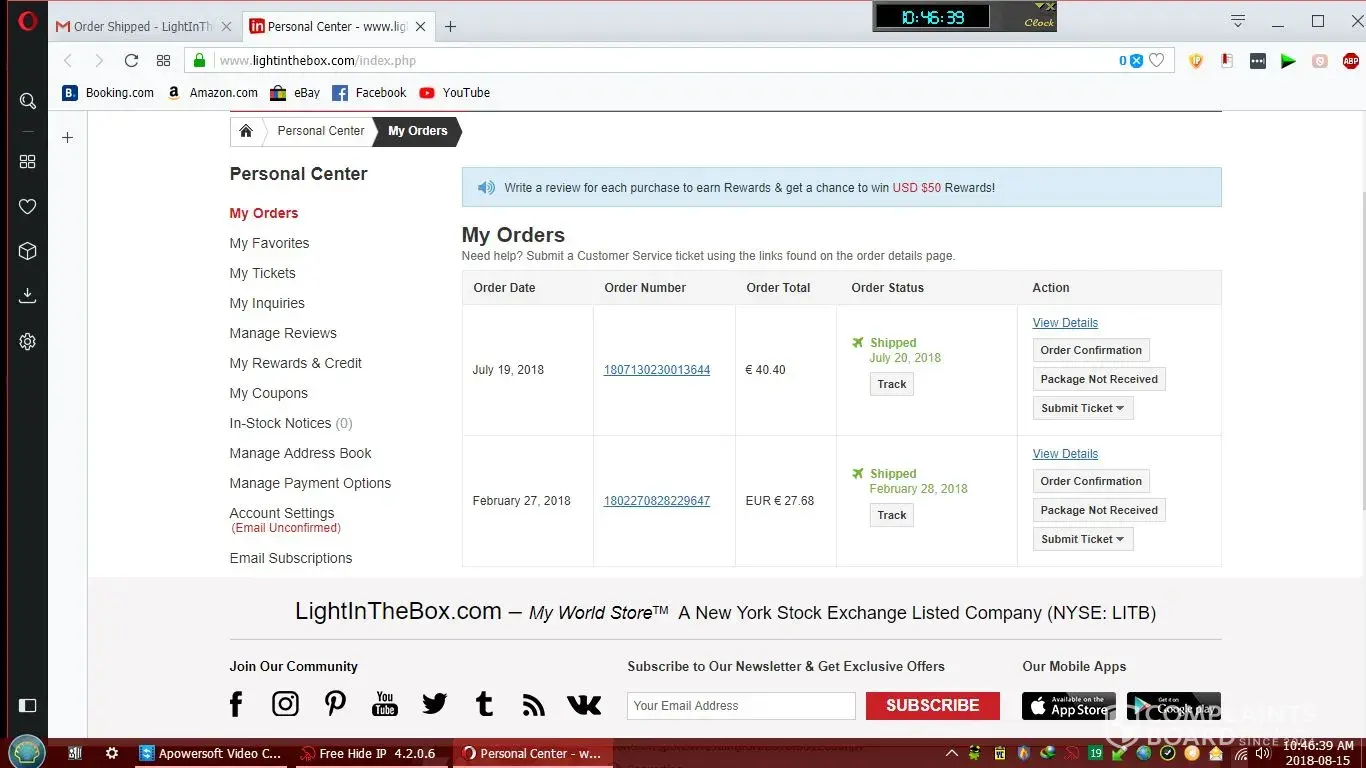Click Order Confirmation for €27.68 order
Viewport: 1366px width, 768px height.
tap(1091, 481)
